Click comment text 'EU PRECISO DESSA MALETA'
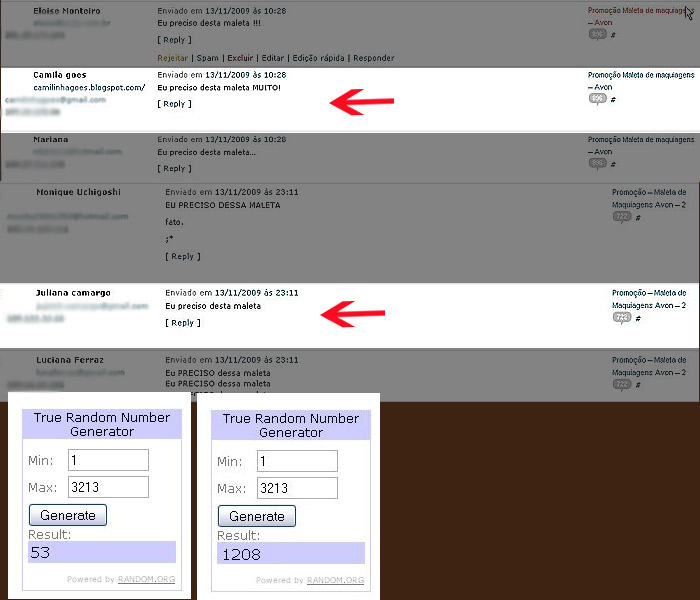This screenshot has width=700, height=600. [223, 205]
